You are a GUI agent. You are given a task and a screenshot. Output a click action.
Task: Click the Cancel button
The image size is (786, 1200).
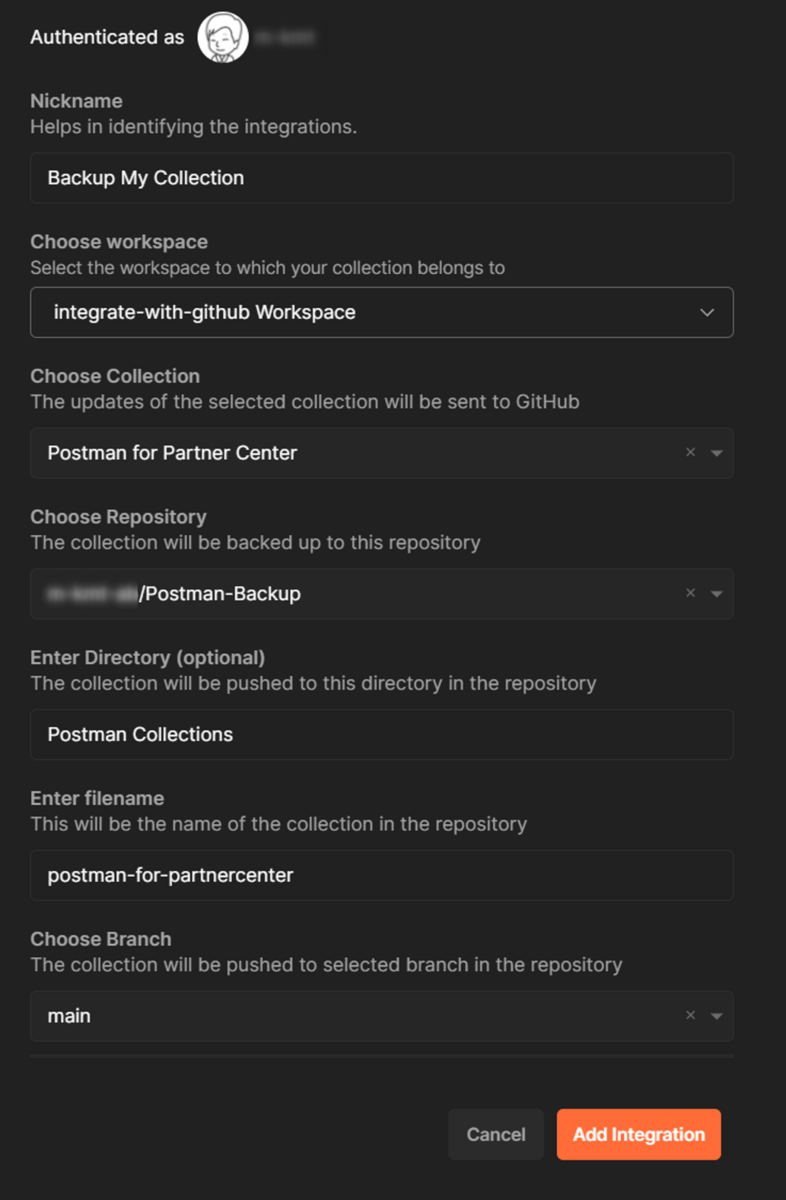(496, 1134)
